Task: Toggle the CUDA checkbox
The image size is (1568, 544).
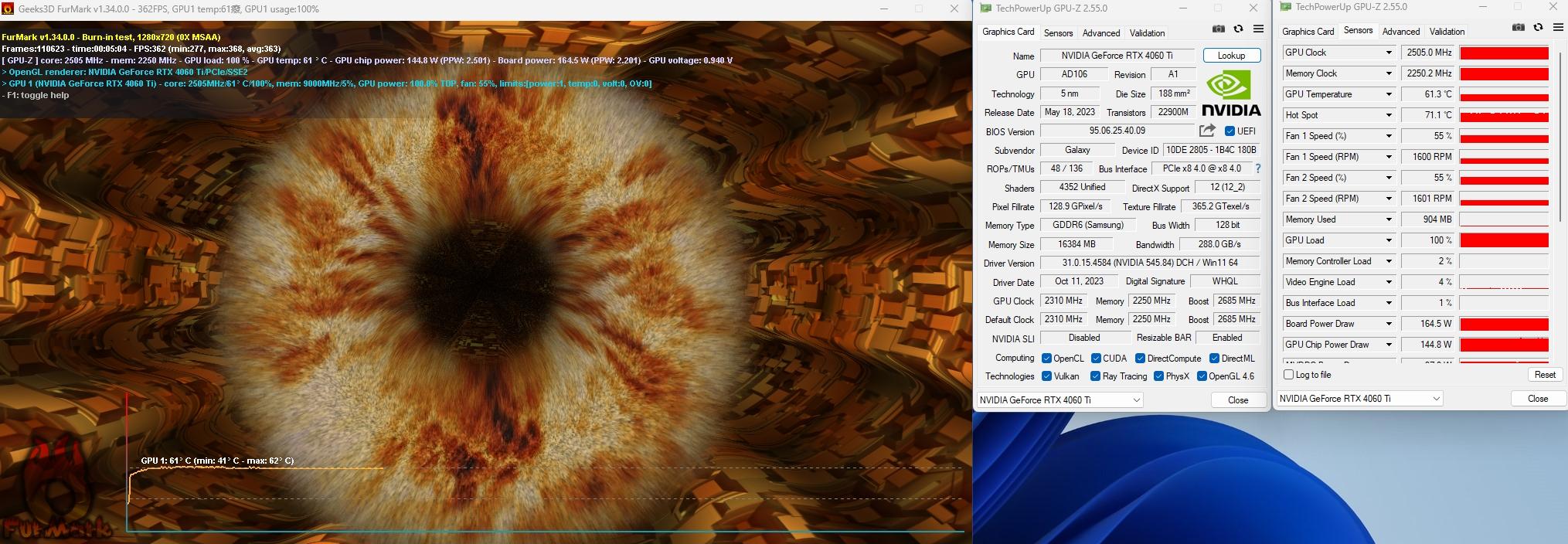Action: coord(1096,359)
